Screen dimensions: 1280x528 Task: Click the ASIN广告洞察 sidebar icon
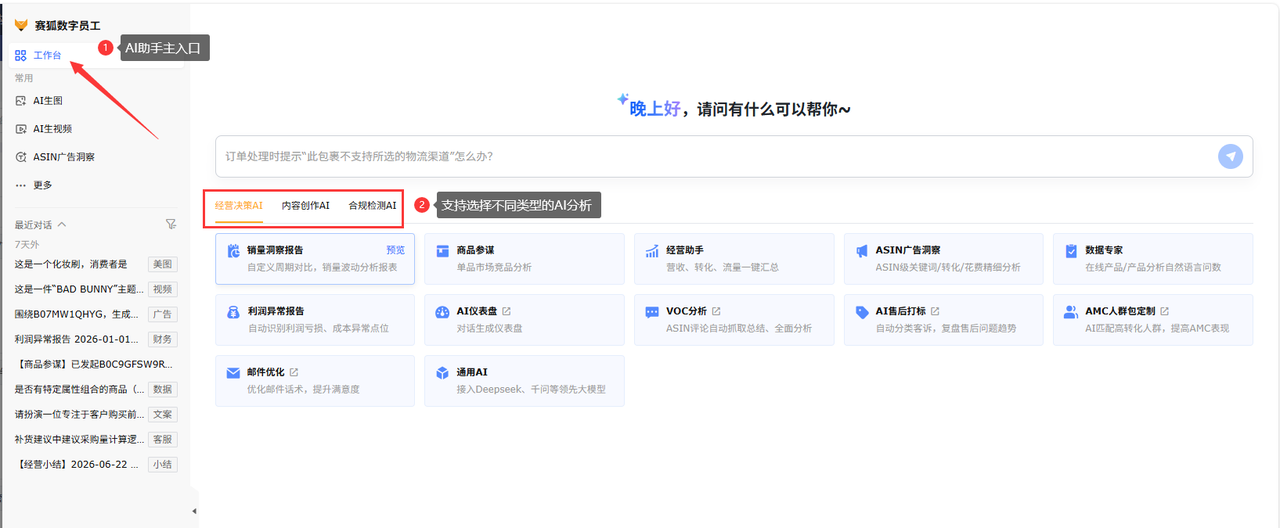[x=21, y=157]
